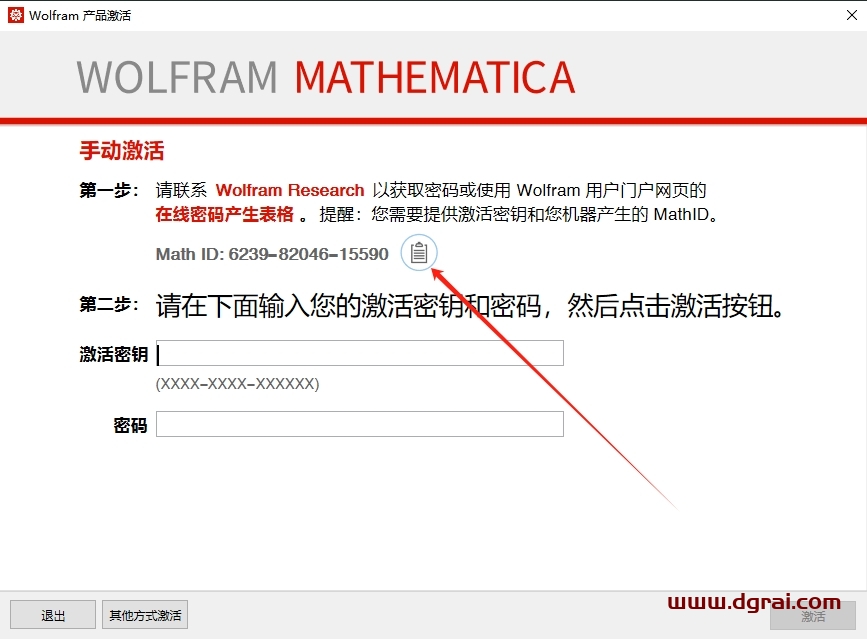Viewport: 867px width, 639px height.
Task: Click the window title Wolfram 产品激活
Action: (80, 15)
